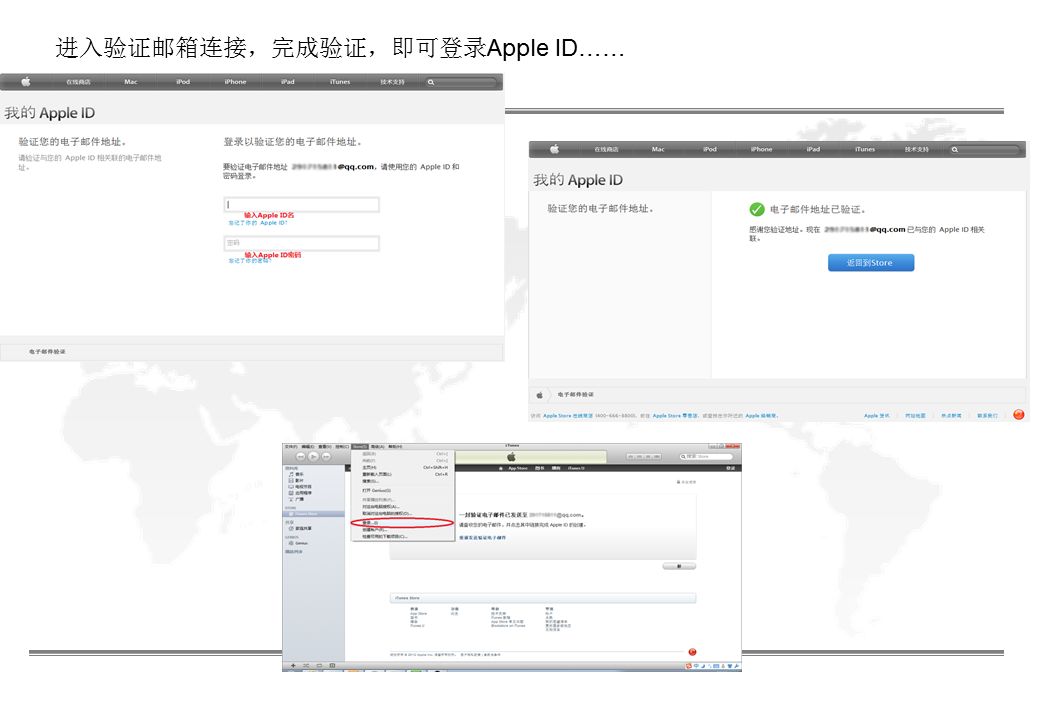Screen dimensions: 1040x720
Task: Open iPhone tab in left Apple ID page
Action: point(235,82)
